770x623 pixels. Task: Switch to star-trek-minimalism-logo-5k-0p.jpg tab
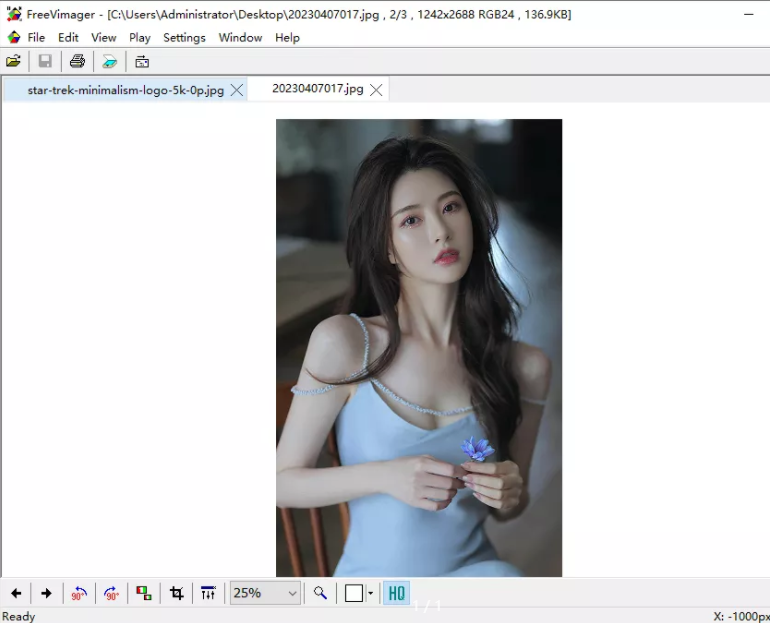[x=125, y=89]
